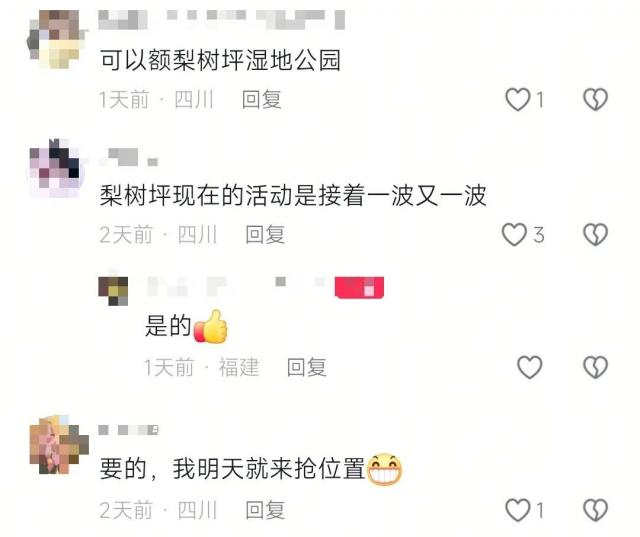Like the 是的 reply from 福建
The image size is (640, 537).
tap(530, 367)
